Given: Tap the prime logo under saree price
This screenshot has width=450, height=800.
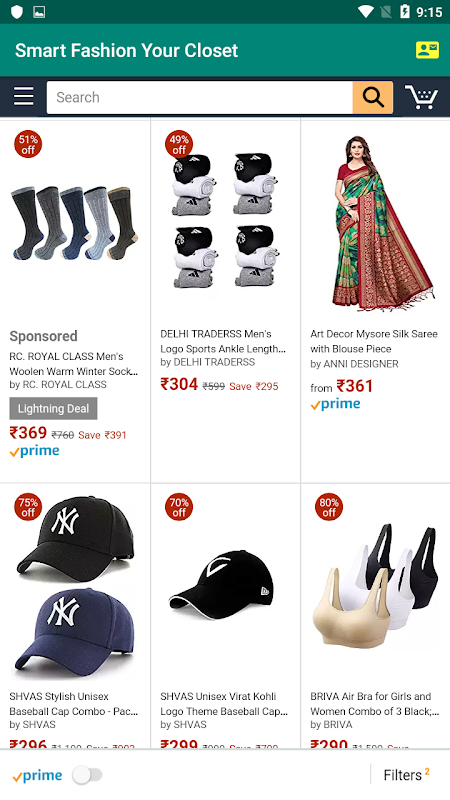Looking at the screenshot, I should click(x=335, y=405).
